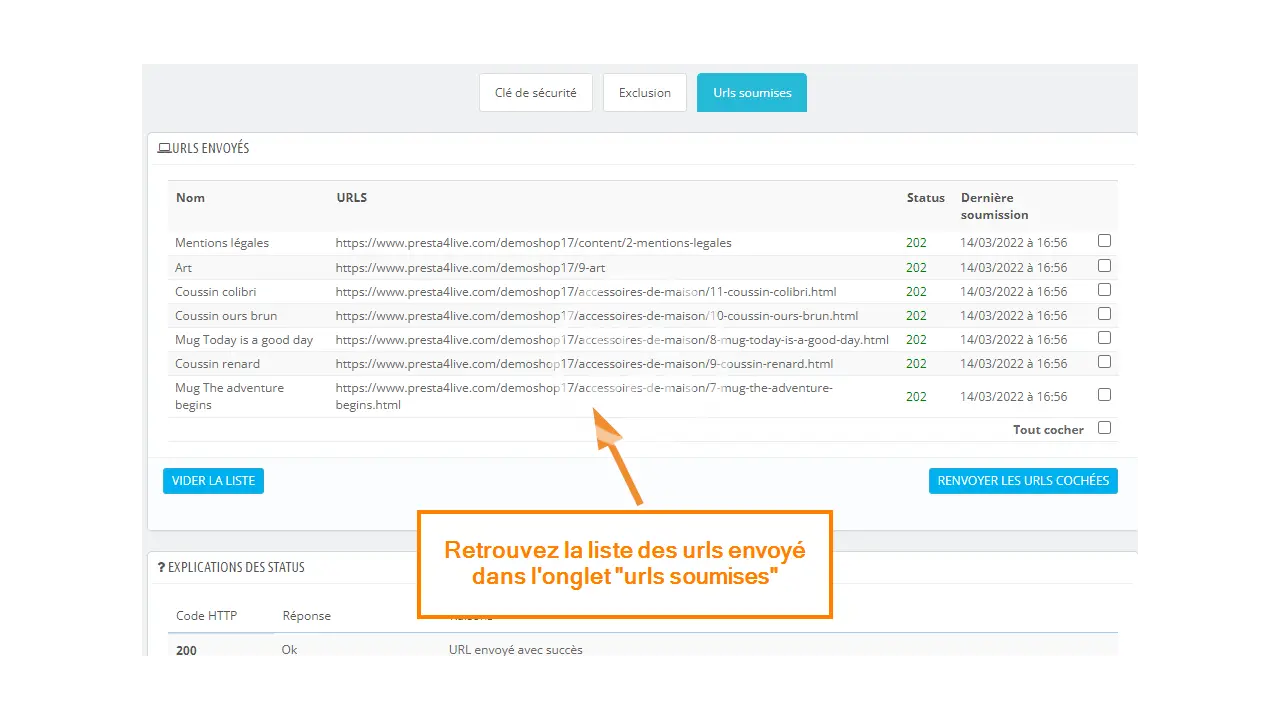
Task: Click RENVOYER LES URLS COCHÉES button
Action: tap(1023, 481)
